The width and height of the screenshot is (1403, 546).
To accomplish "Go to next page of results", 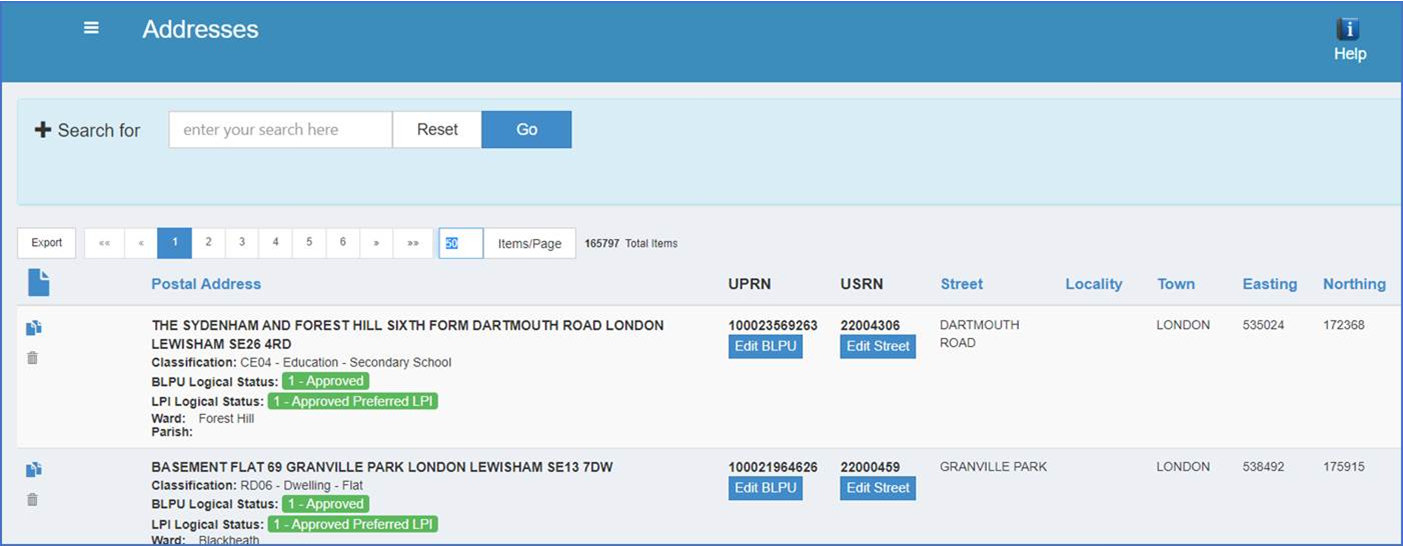I will 376,243.
